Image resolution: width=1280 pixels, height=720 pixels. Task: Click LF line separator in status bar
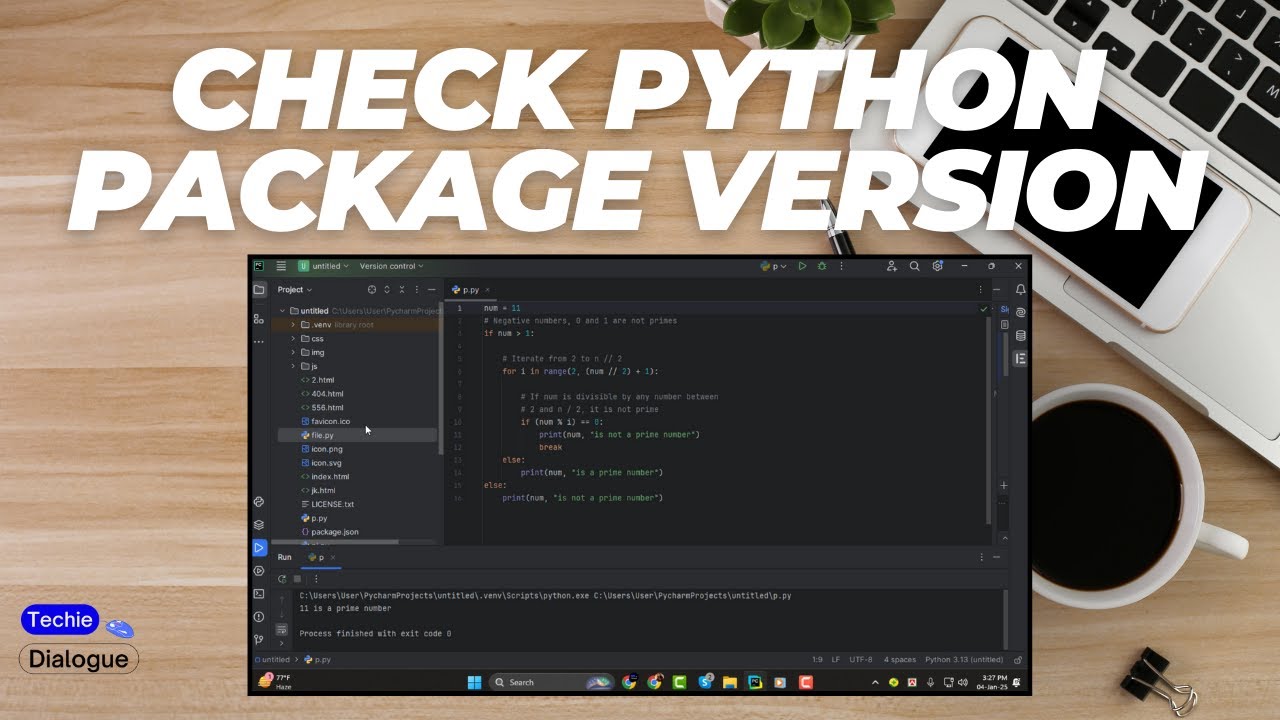(835, 660)
